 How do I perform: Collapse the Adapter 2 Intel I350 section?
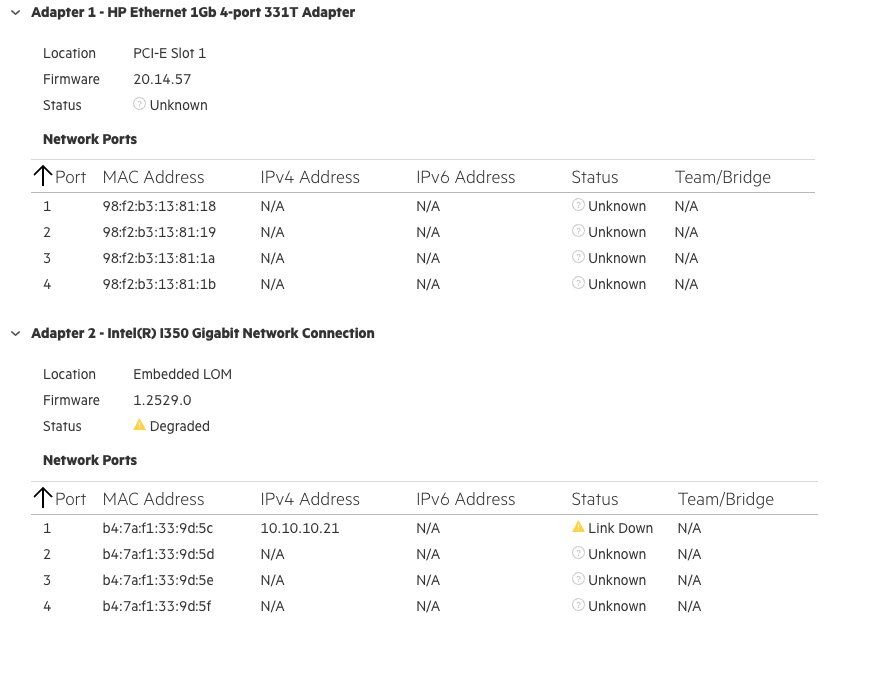coord(16,334)
